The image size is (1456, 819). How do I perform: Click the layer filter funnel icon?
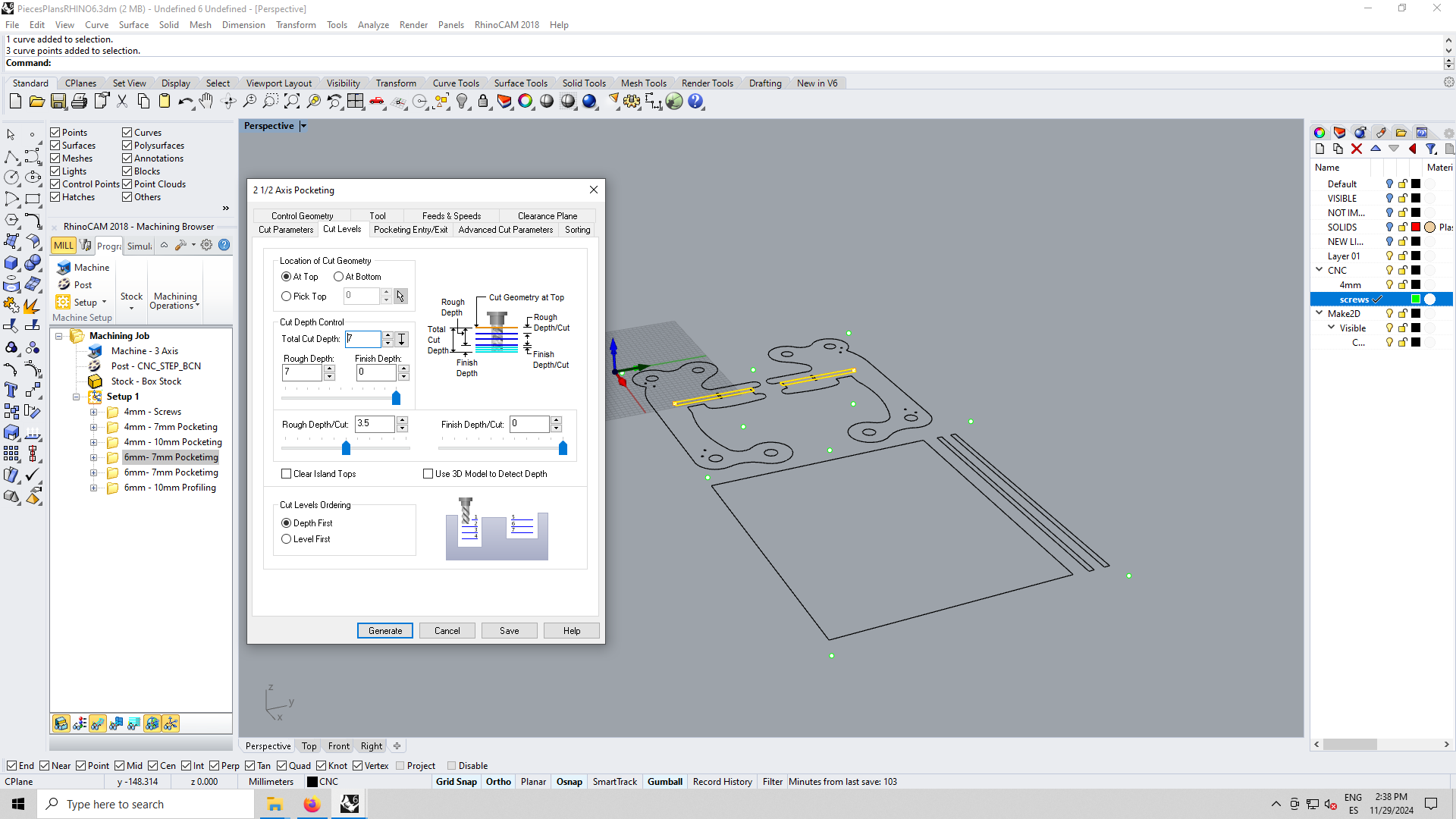pos(1431,149)
